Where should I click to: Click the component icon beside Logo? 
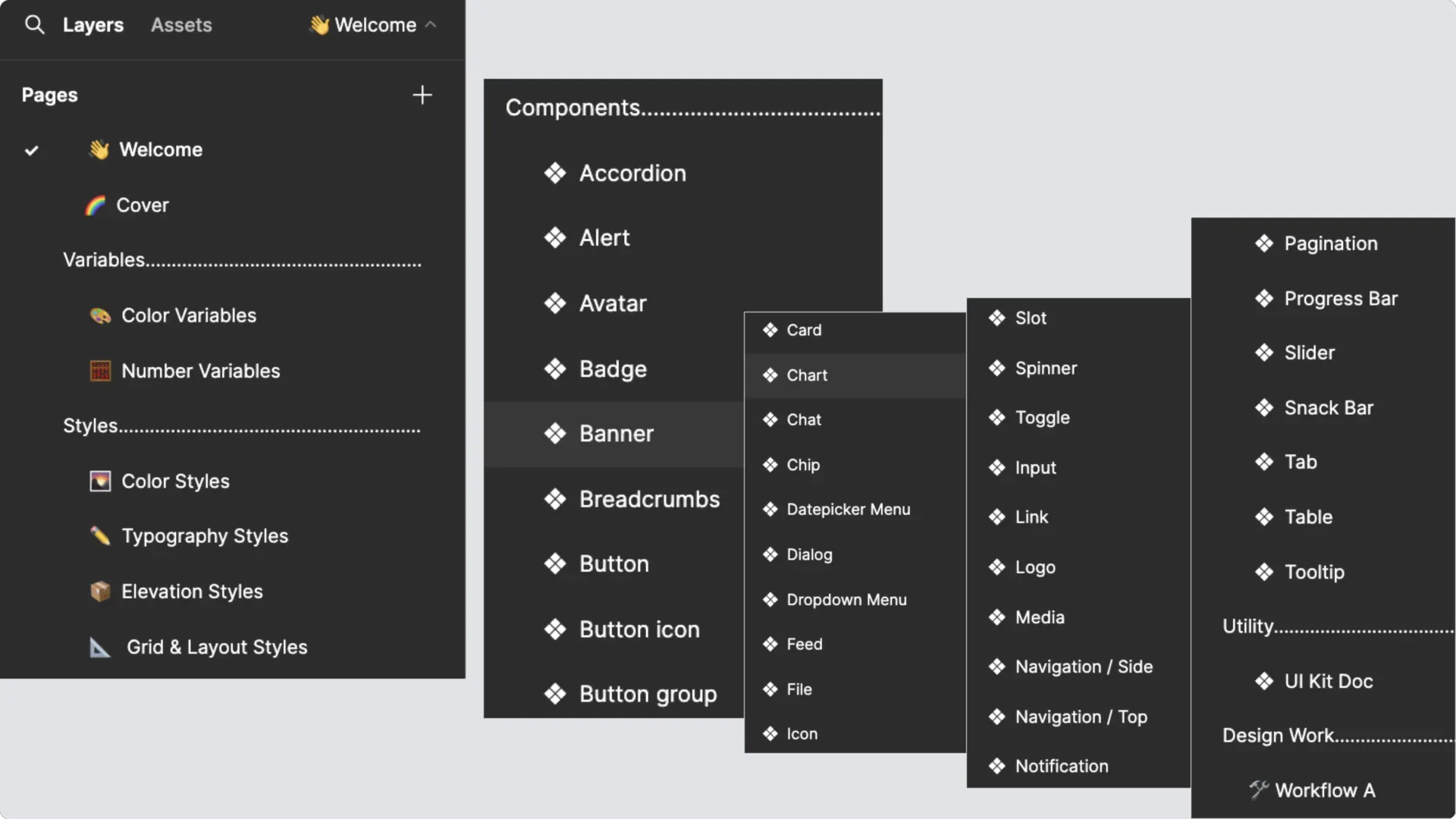click(x=997, y=567)
